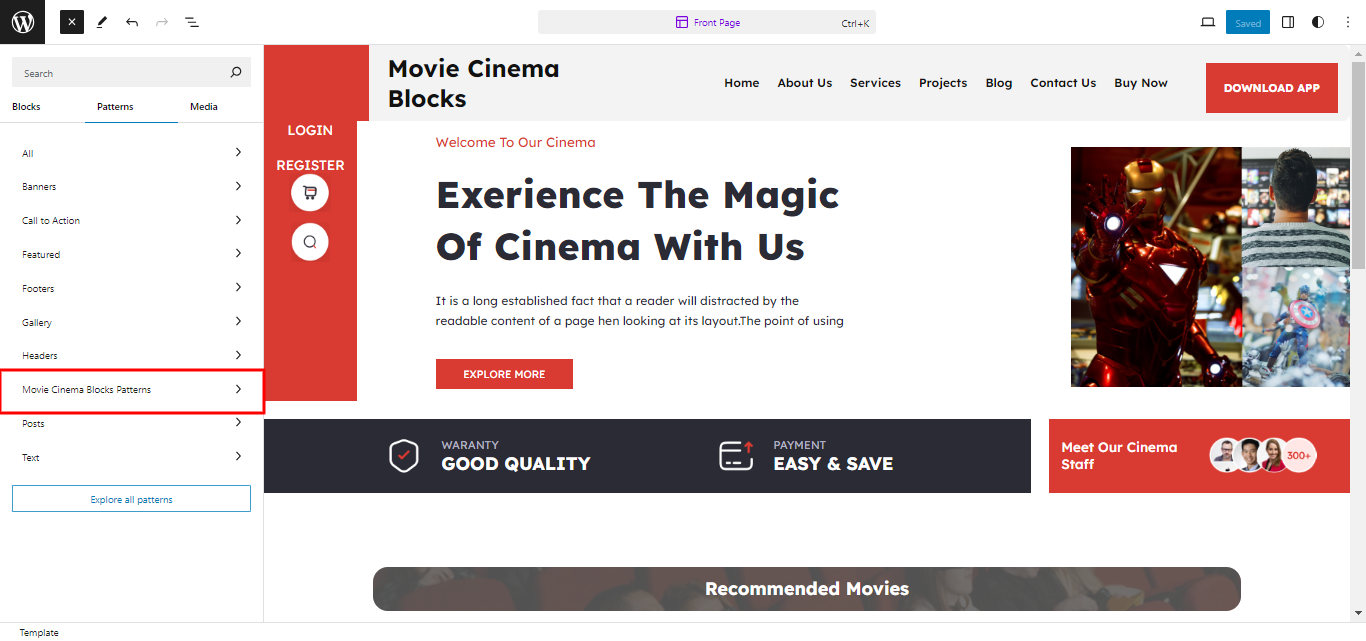Click in the Search input field
The image size is (1366, 641).
(120, 73)
